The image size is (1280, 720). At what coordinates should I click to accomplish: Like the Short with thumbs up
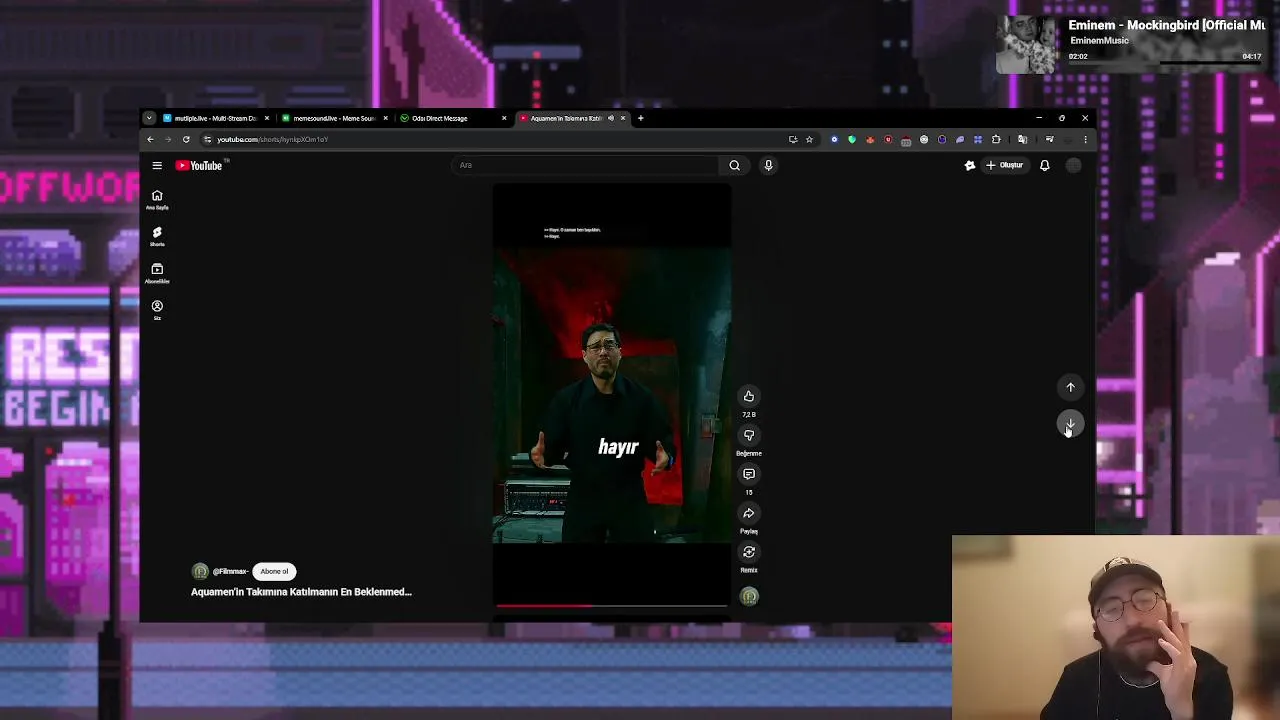click(x=749, y=396)
